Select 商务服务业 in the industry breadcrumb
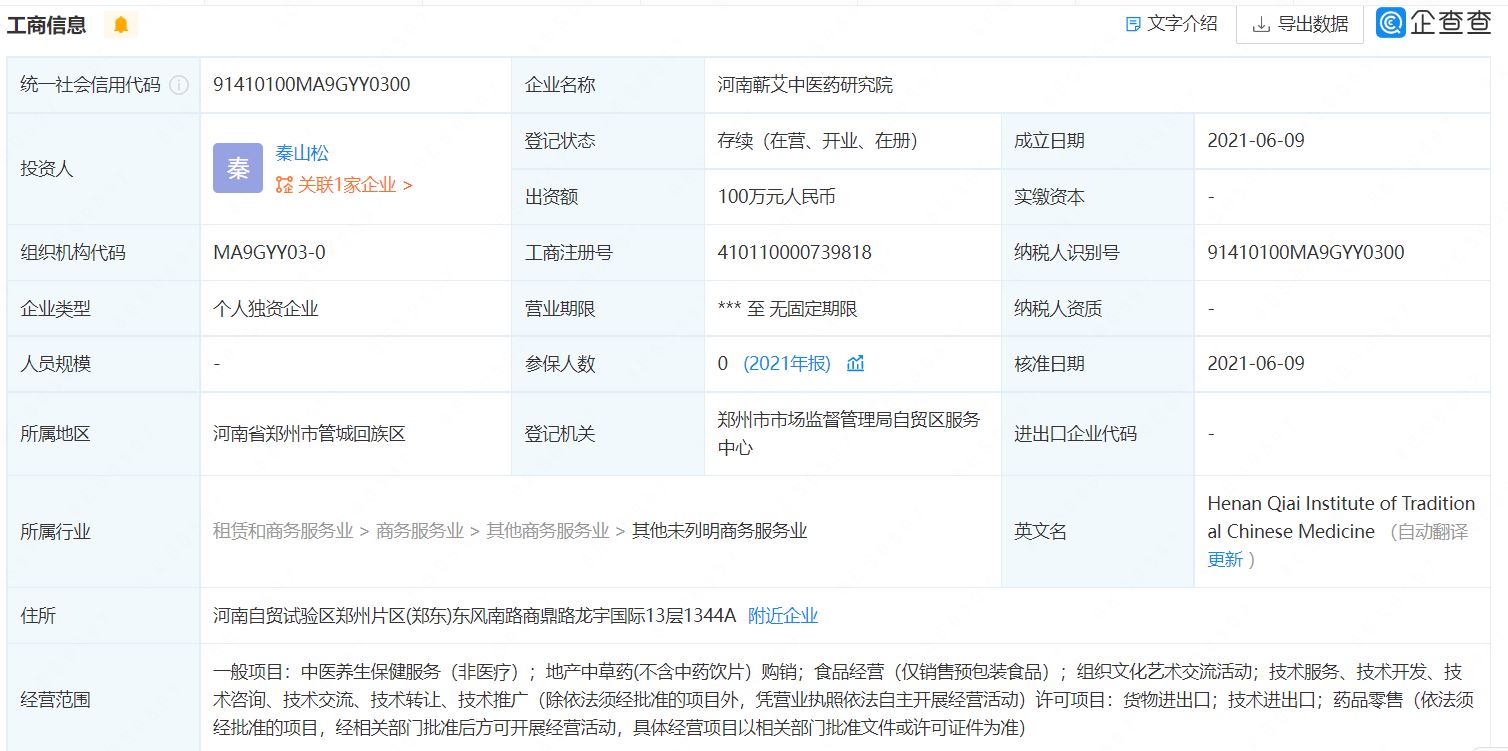This screenshot has width=1508, height=751. point(420,531)
